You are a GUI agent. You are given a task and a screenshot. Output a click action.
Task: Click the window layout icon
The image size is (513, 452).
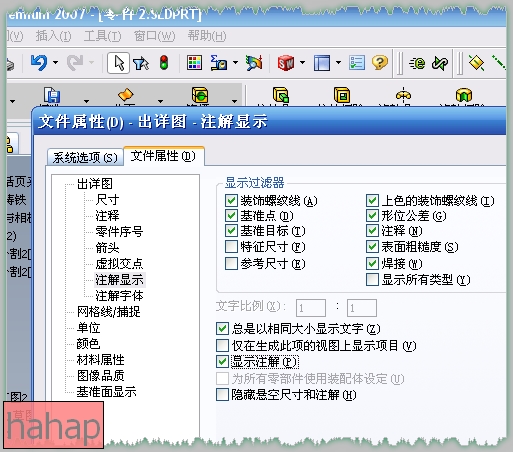(x=322, y=63)
